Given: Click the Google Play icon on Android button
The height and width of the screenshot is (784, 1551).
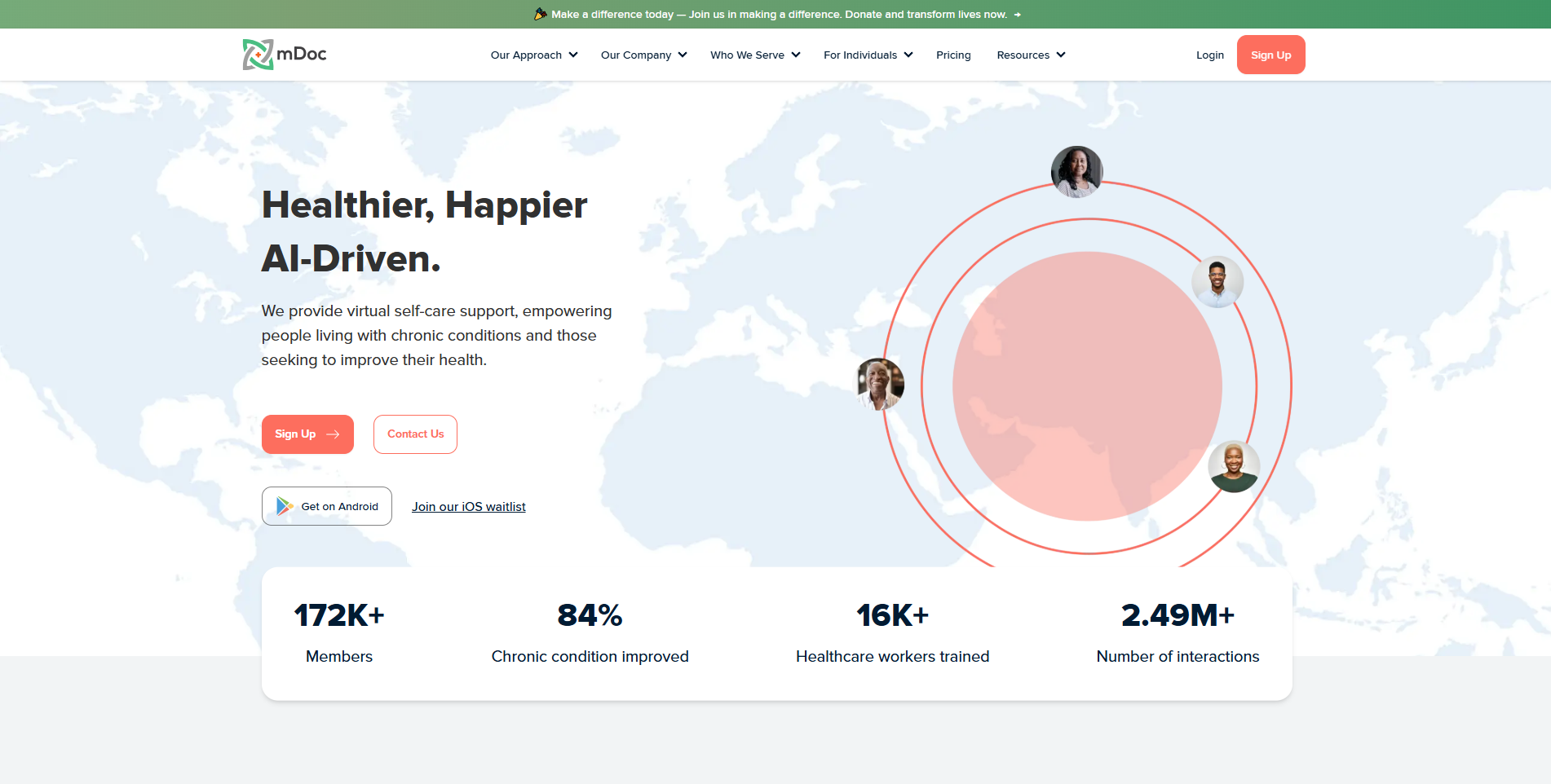Looking at the screenshot, I should 284,506.
